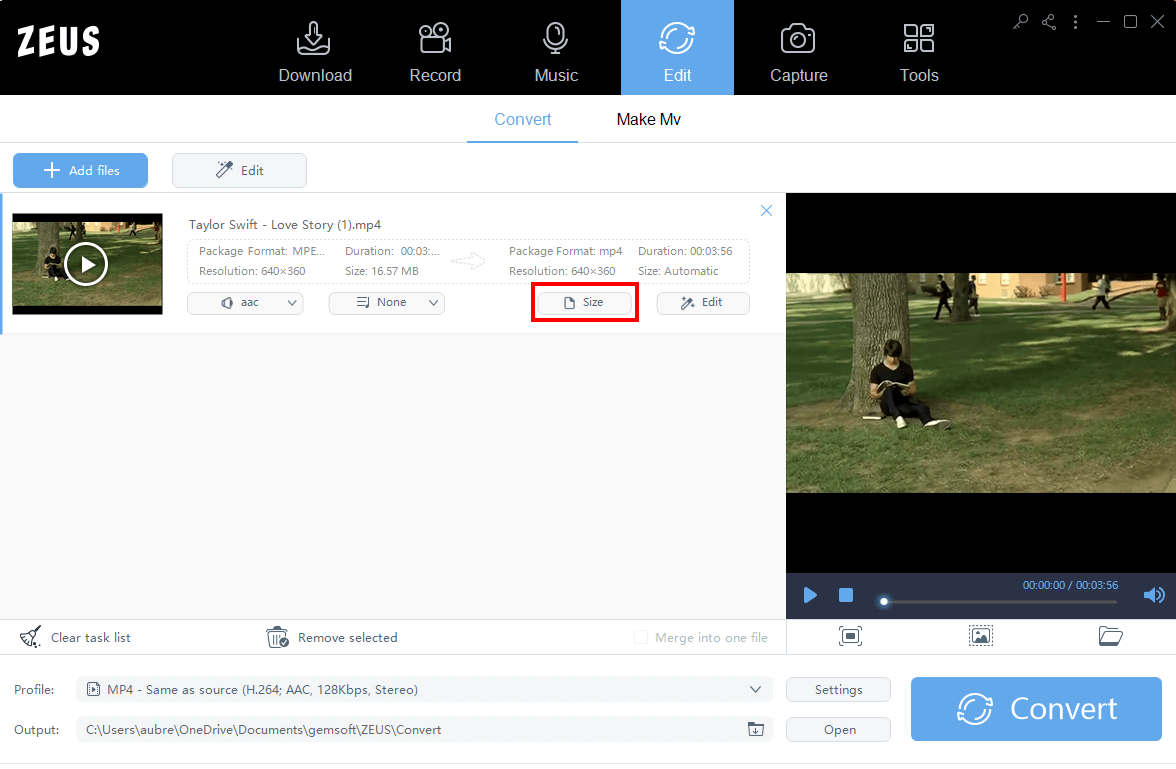Viewport: 1176px width, 769px height.
Task: Play the preview video
Action: (x=810, y=595)
